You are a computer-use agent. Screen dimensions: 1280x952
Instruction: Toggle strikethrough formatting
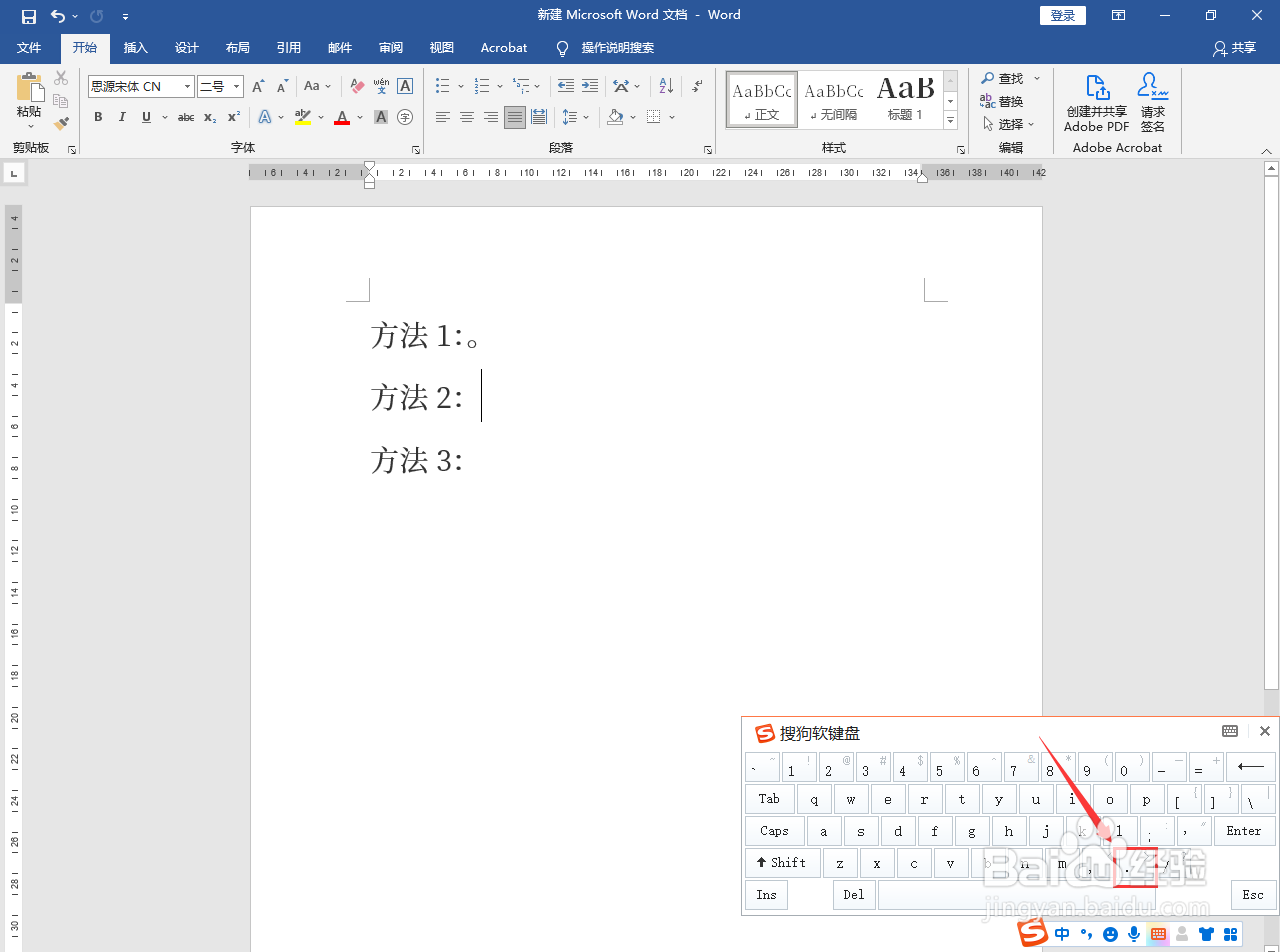(186, 117)
